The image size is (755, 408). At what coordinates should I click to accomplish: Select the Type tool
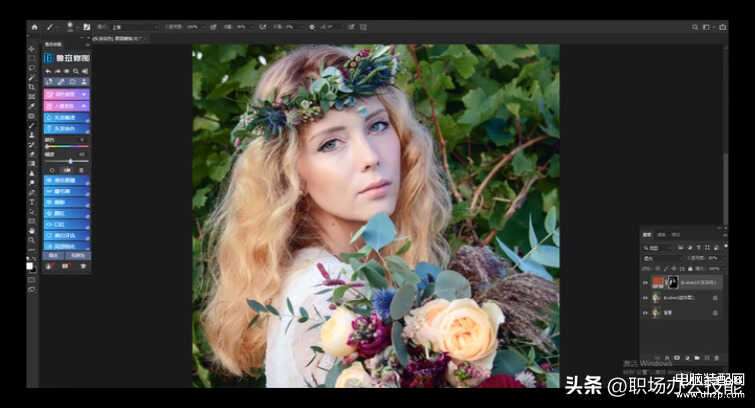tap(32, 202)
